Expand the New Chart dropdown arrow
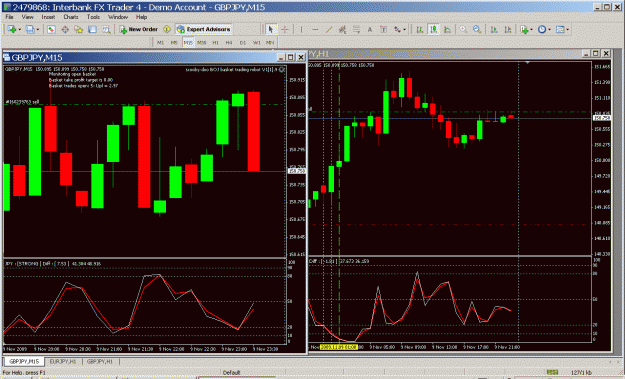The width and height of the screenshot is (625, 379). coord(20,29)
